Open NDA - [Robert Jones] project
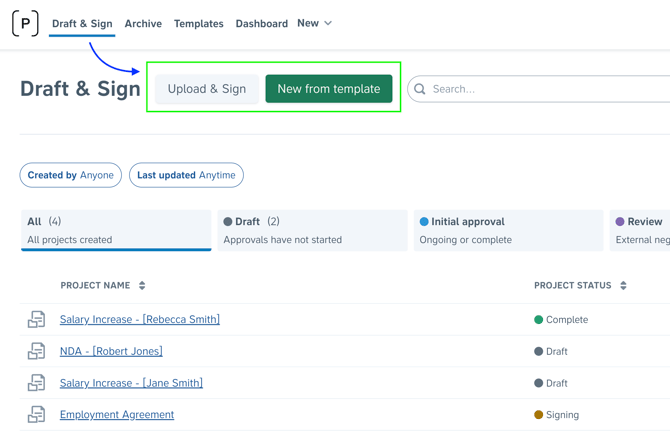 (x=111, y=352)
